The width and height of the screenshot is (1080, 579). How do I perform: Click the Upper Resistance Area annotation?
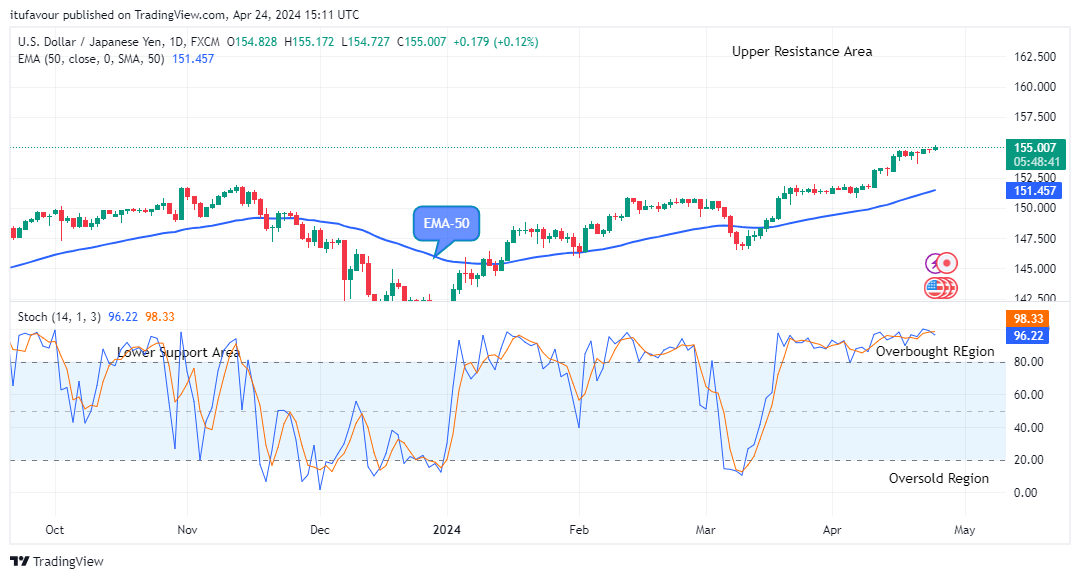[x=802, y=52]
